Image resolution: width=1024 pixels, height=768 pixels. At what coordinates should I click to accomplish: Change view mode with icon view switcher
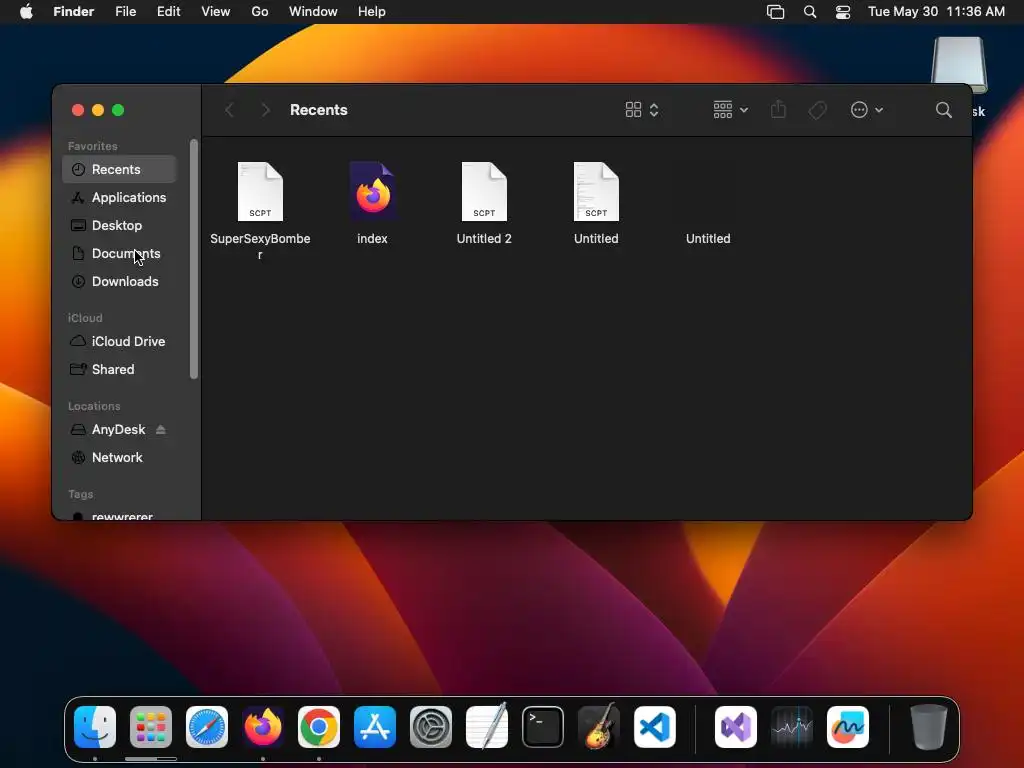click(642, 110)
